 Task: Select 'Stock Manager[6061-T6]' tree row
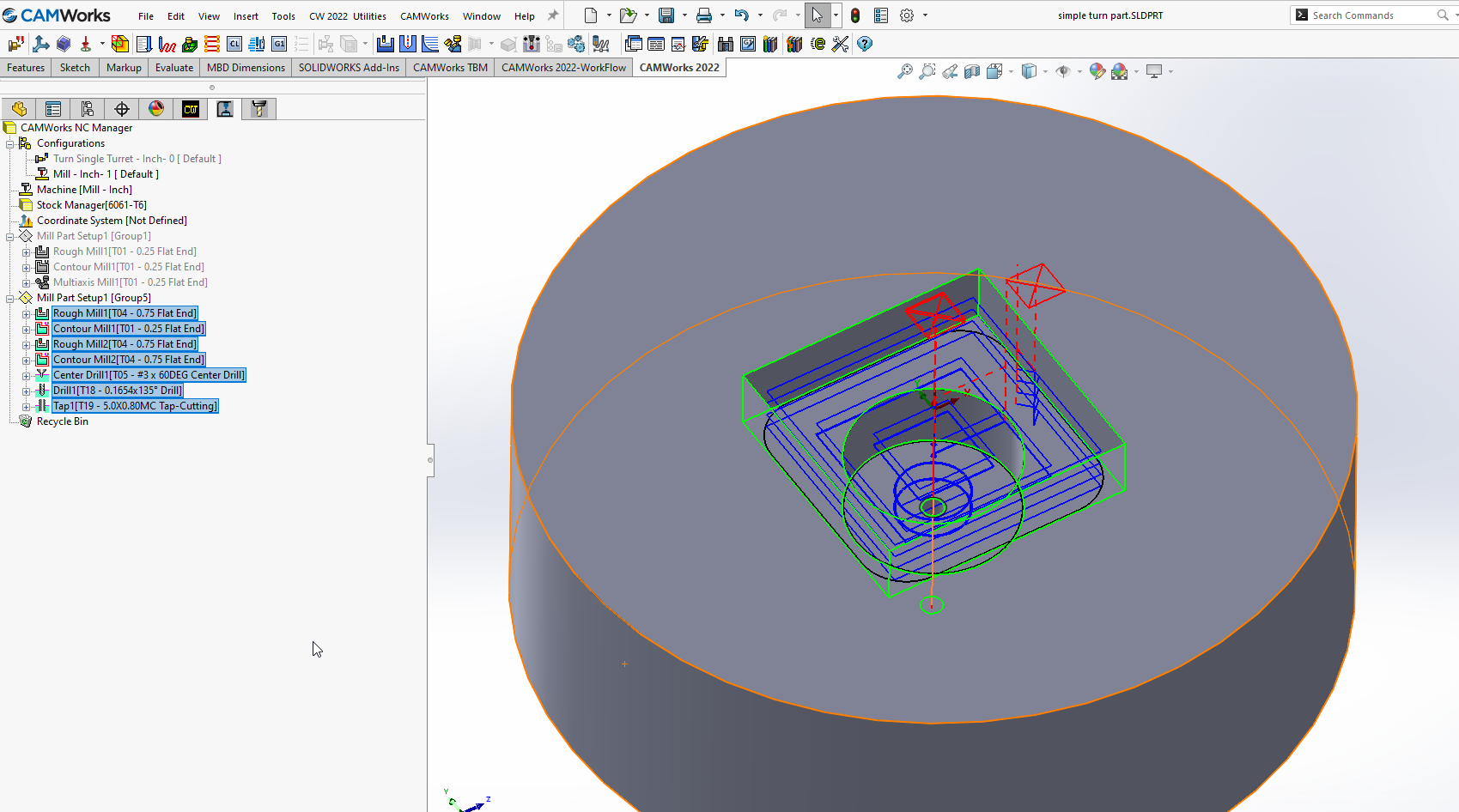(x=92, y=205)
